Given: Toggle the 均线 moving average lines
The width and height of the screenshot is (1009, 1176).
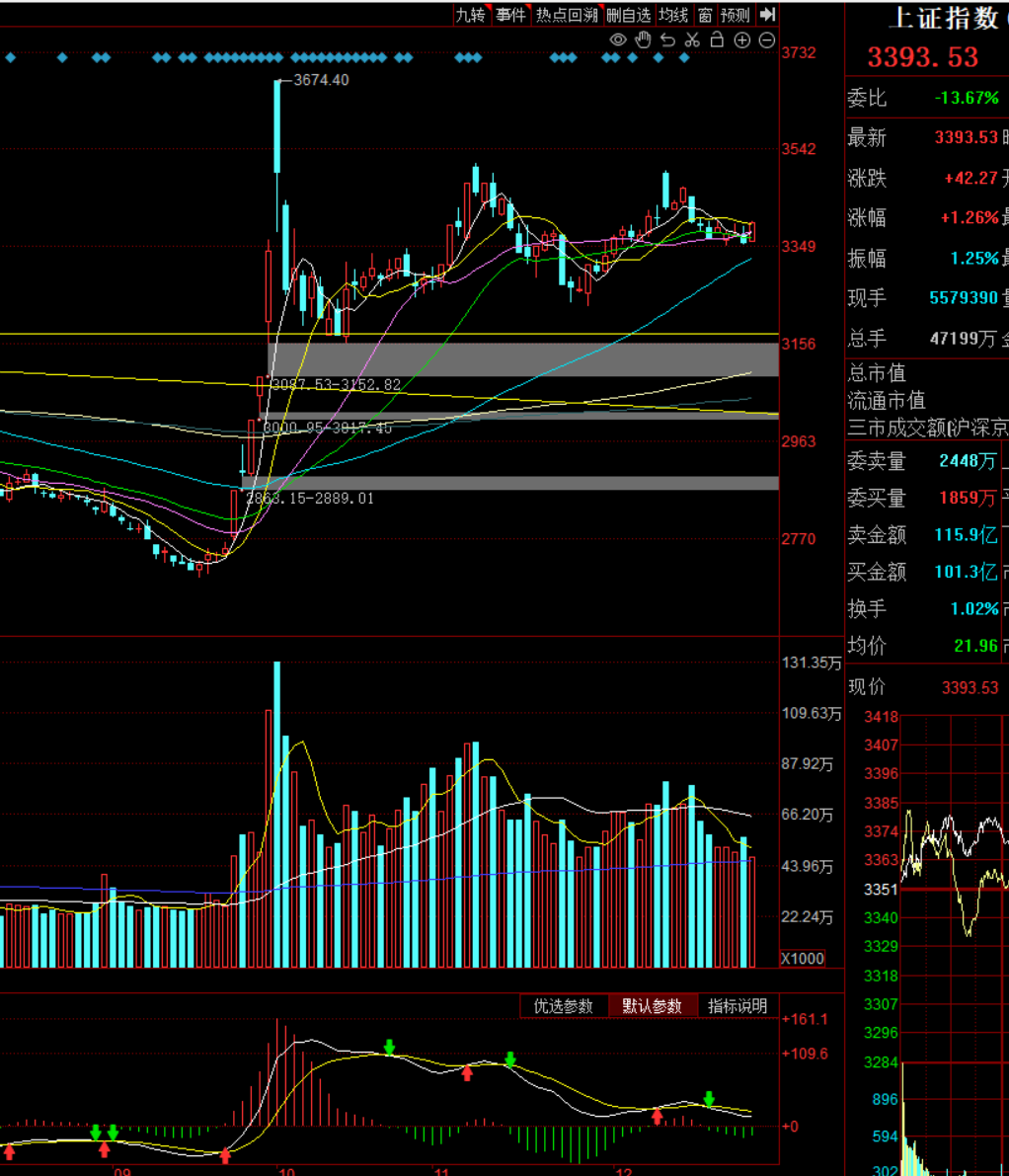Looking at the screenshot, I should click(673, 15).
